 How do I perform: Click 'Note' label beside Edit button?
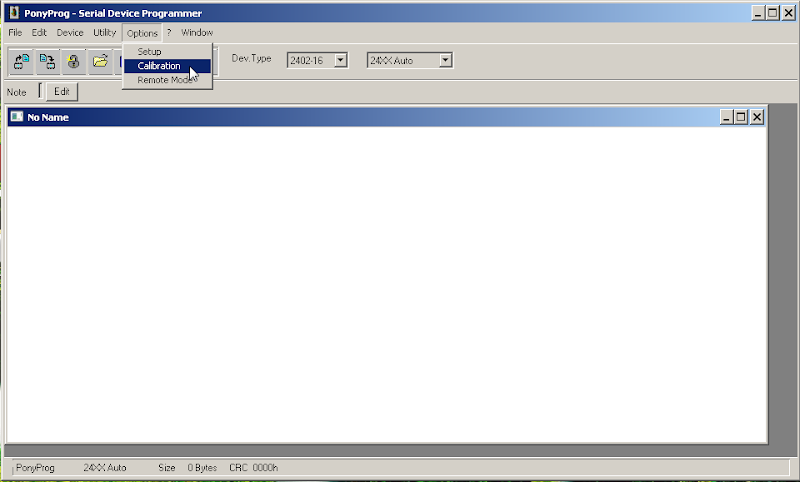[x=16, y=92]
